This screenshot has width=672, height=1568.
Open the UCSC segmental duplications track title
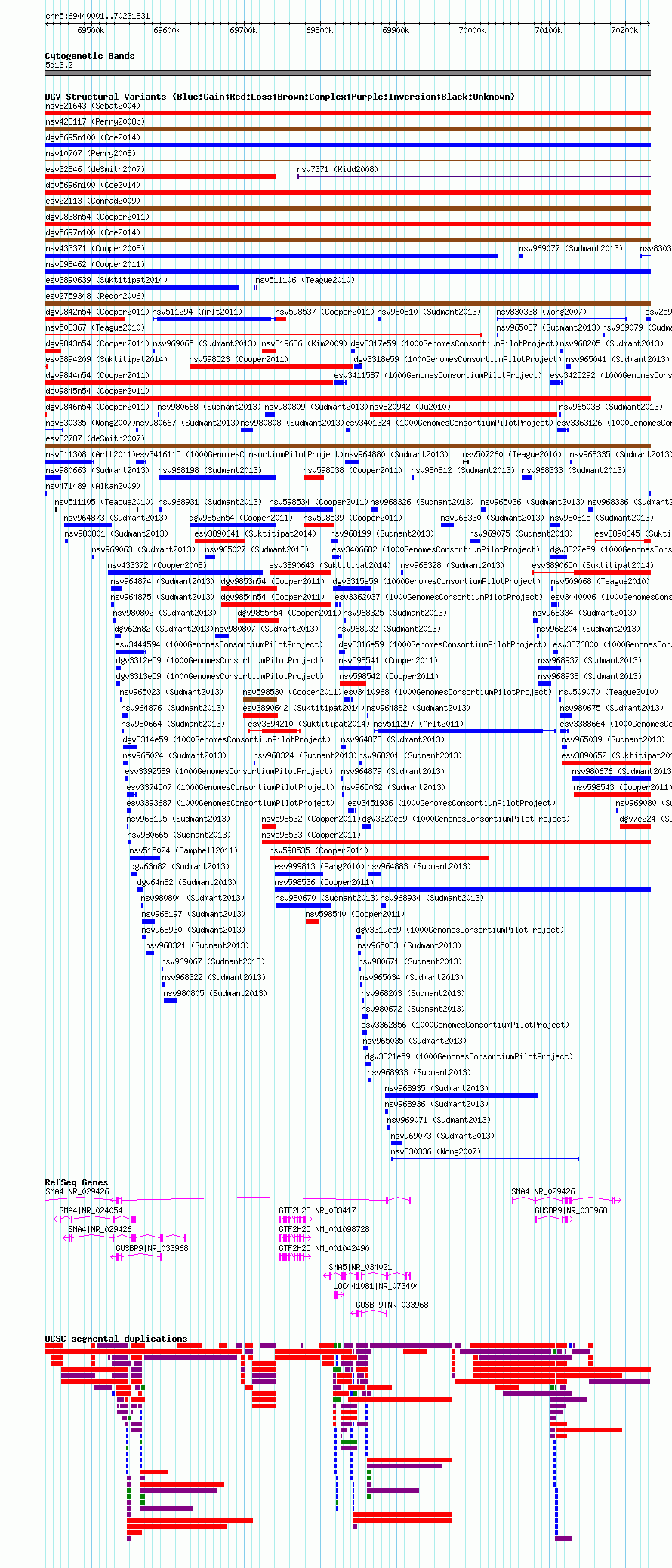point(116,1339)
